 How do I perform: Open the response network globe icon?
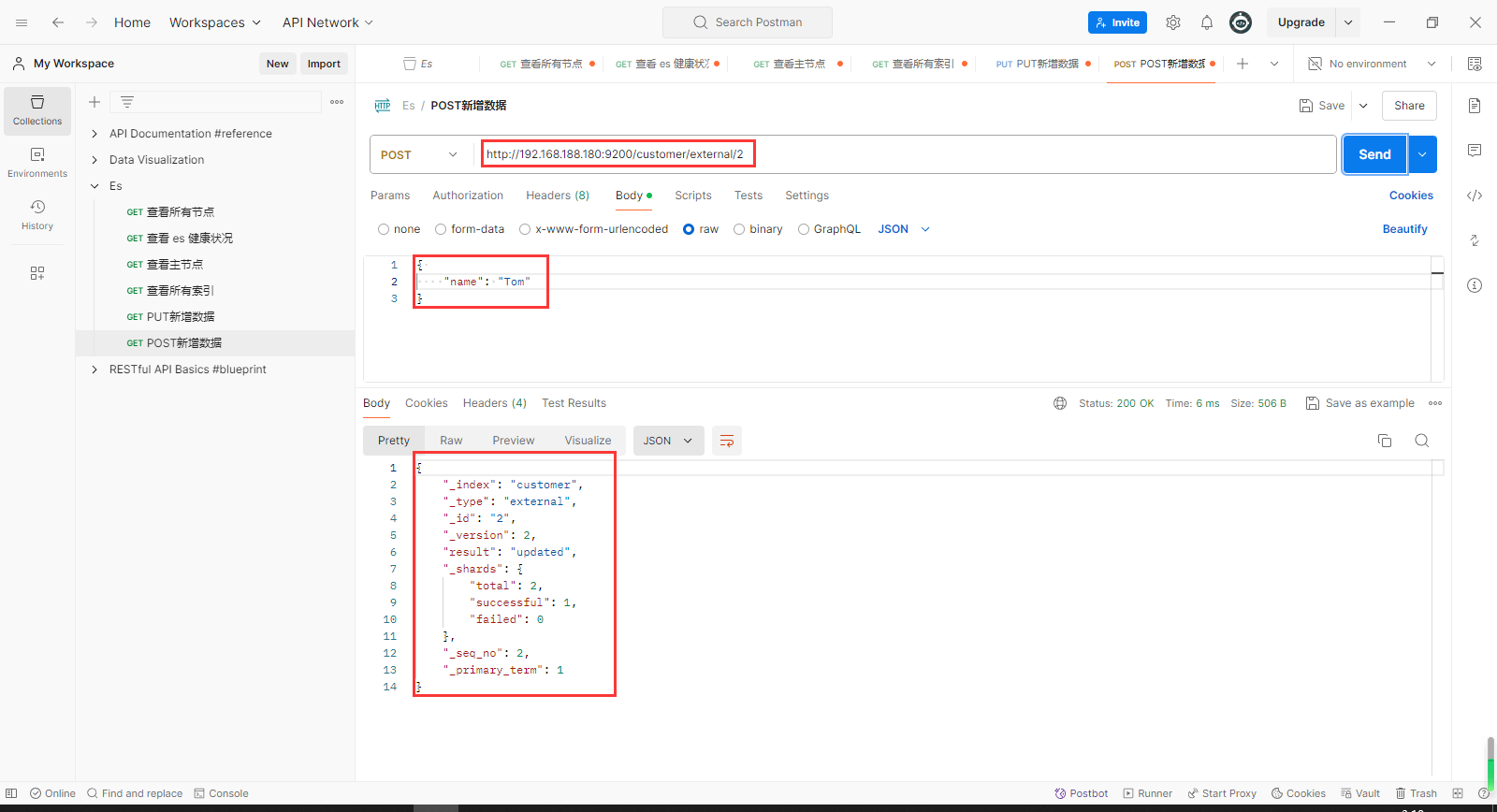(1060, 403)
